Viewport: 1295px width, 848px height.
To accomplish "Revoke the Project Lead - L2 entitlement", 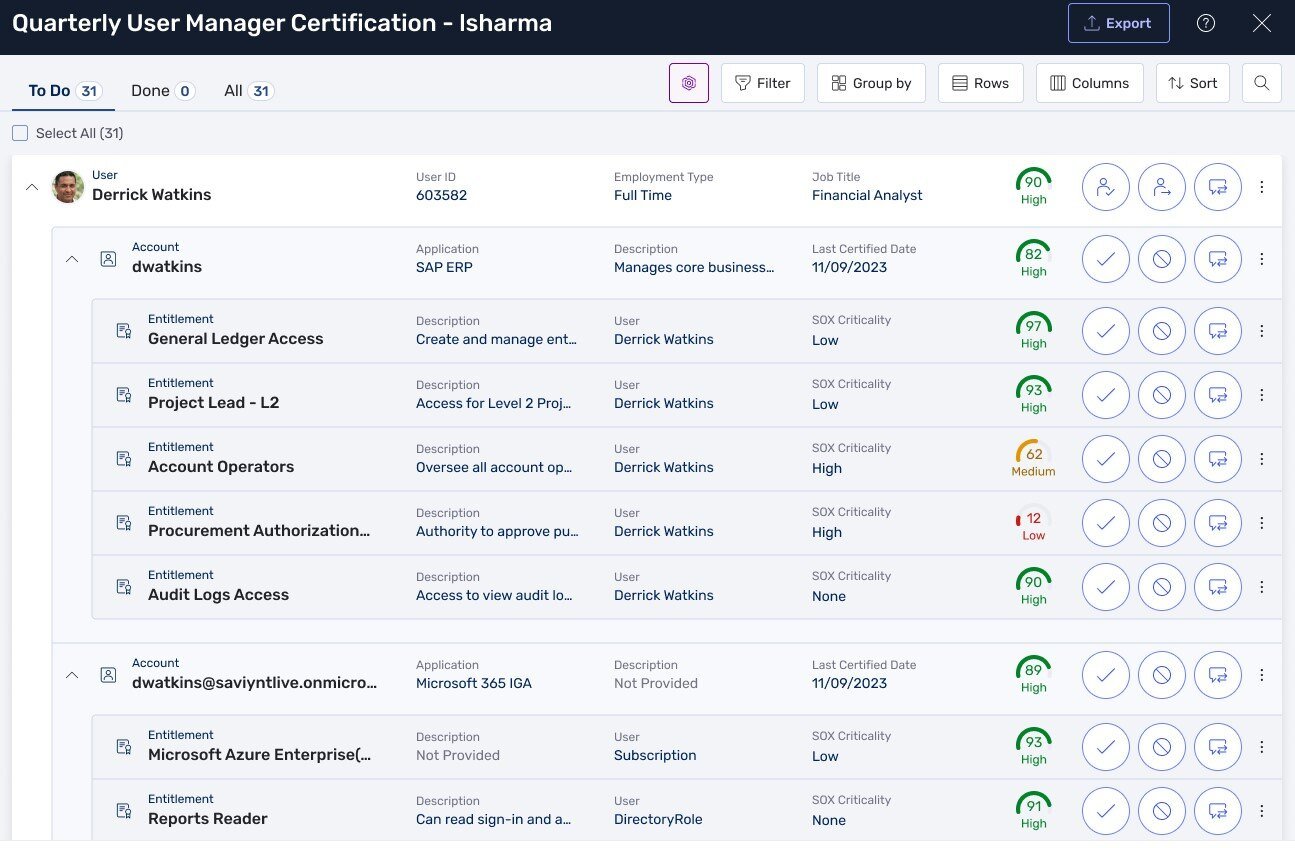I will pyautogui.click(x=1162, y=394).
